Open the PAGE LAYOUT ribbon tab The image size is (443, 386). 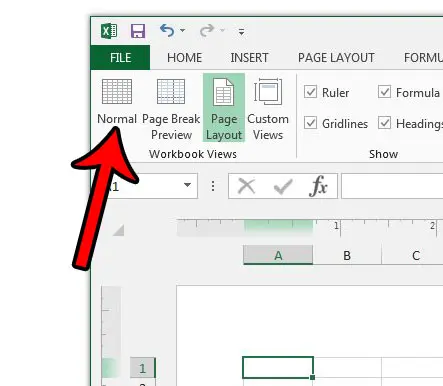[x=336, y=58]
